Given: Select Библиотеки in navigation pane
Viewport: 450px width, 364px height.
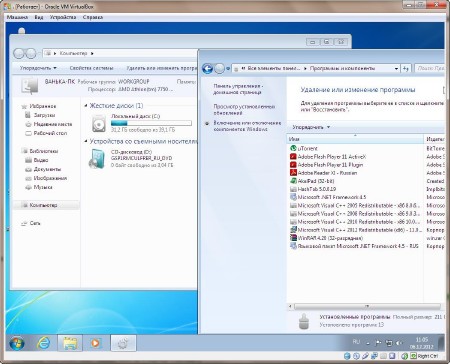Looking at the screenshot, I should (x=44, y=151).
